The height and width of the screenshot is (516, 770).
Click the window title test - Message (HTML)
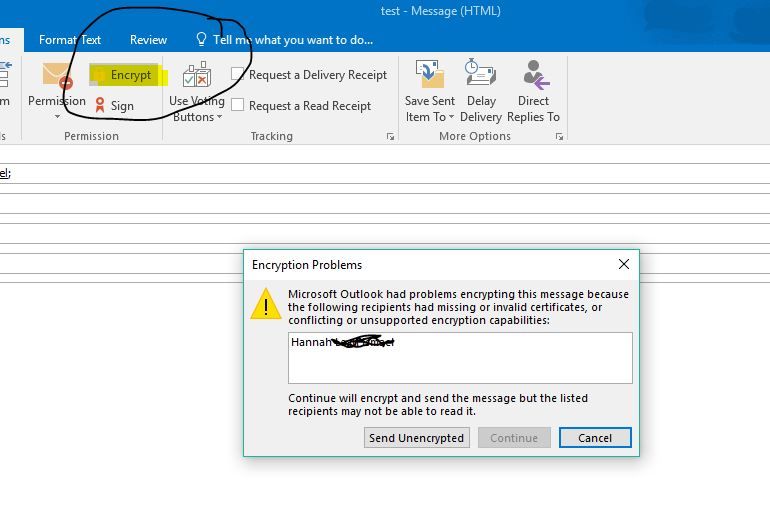click(440, 11)
